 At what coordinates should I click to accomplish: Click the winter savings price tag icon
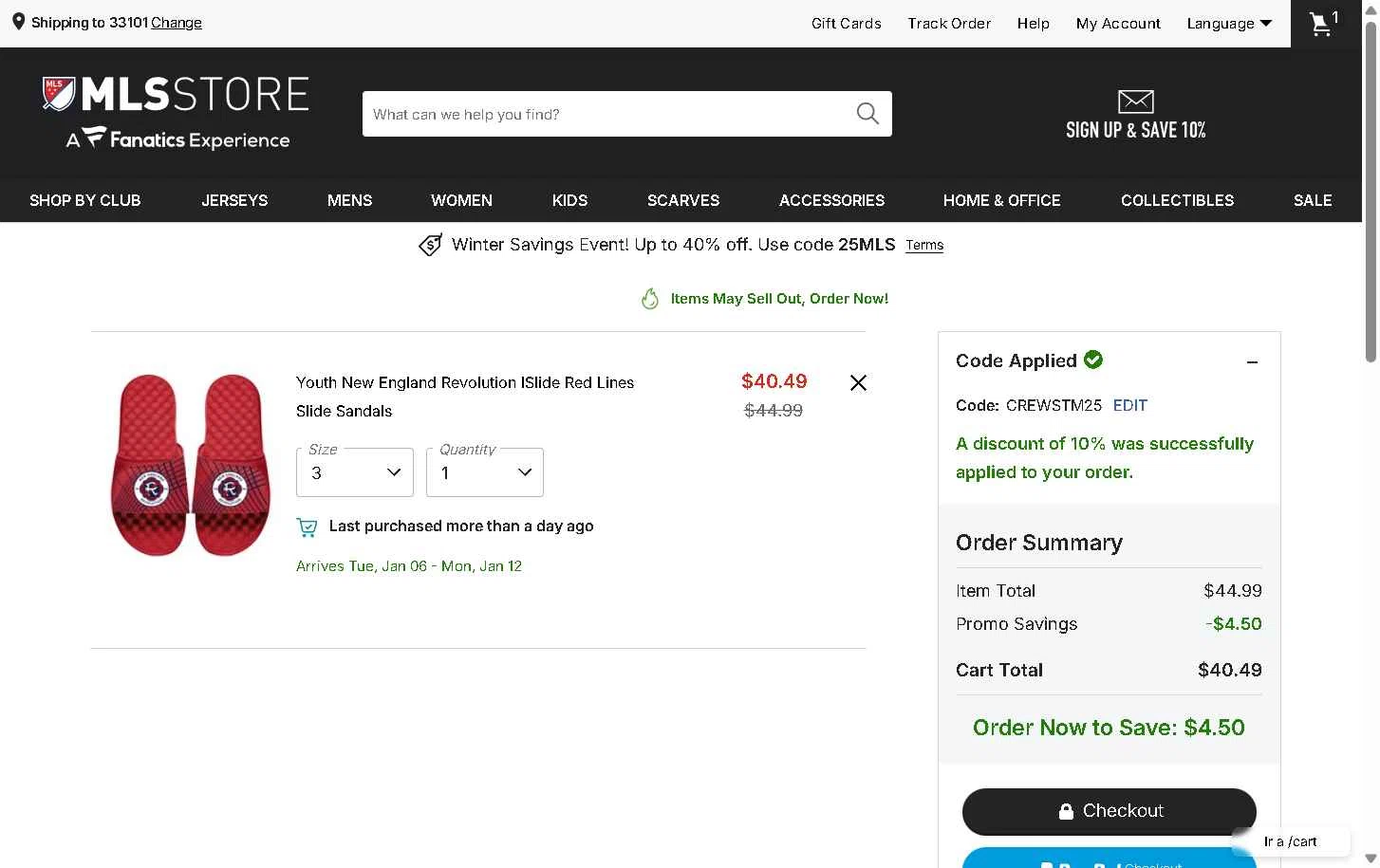[x=431, y=245]
